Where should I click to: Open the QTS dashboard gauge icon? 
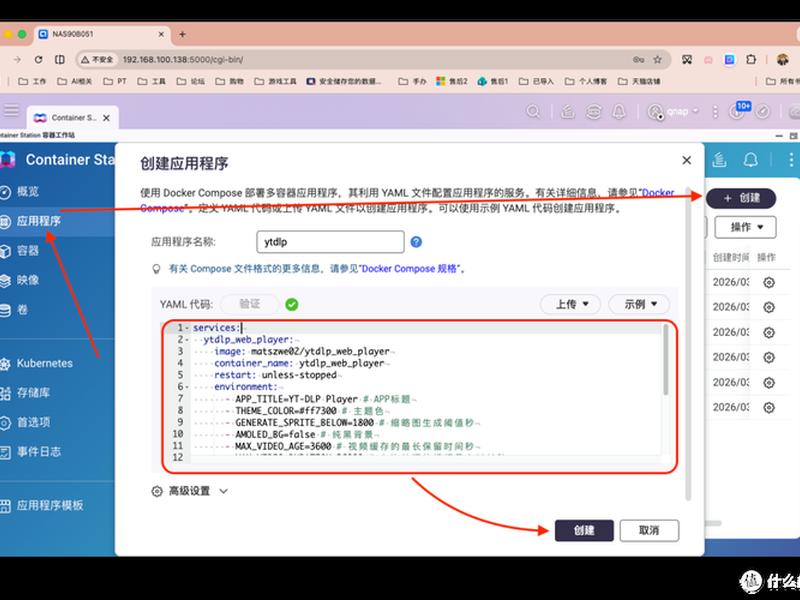(x=763, y=111)
